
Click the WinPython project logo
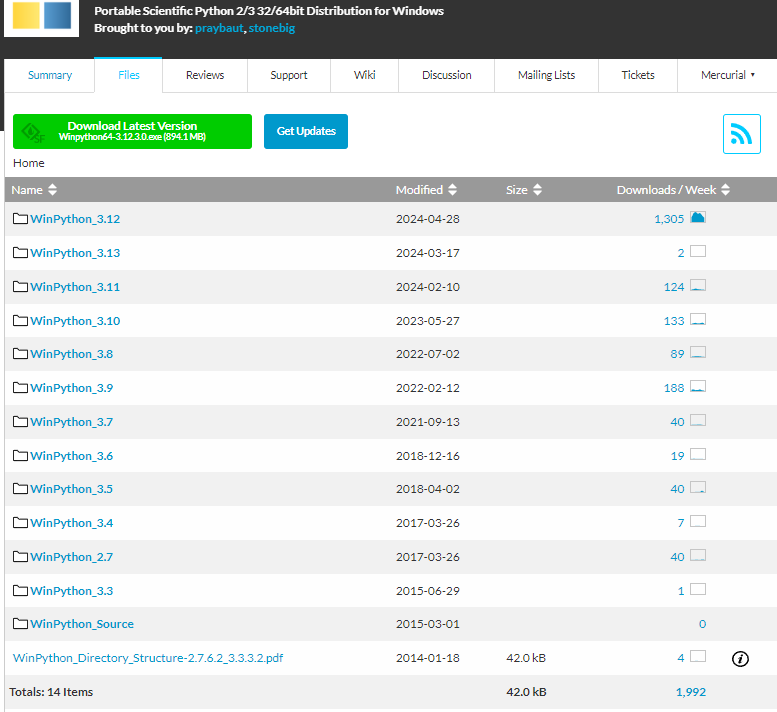[42, 17]
